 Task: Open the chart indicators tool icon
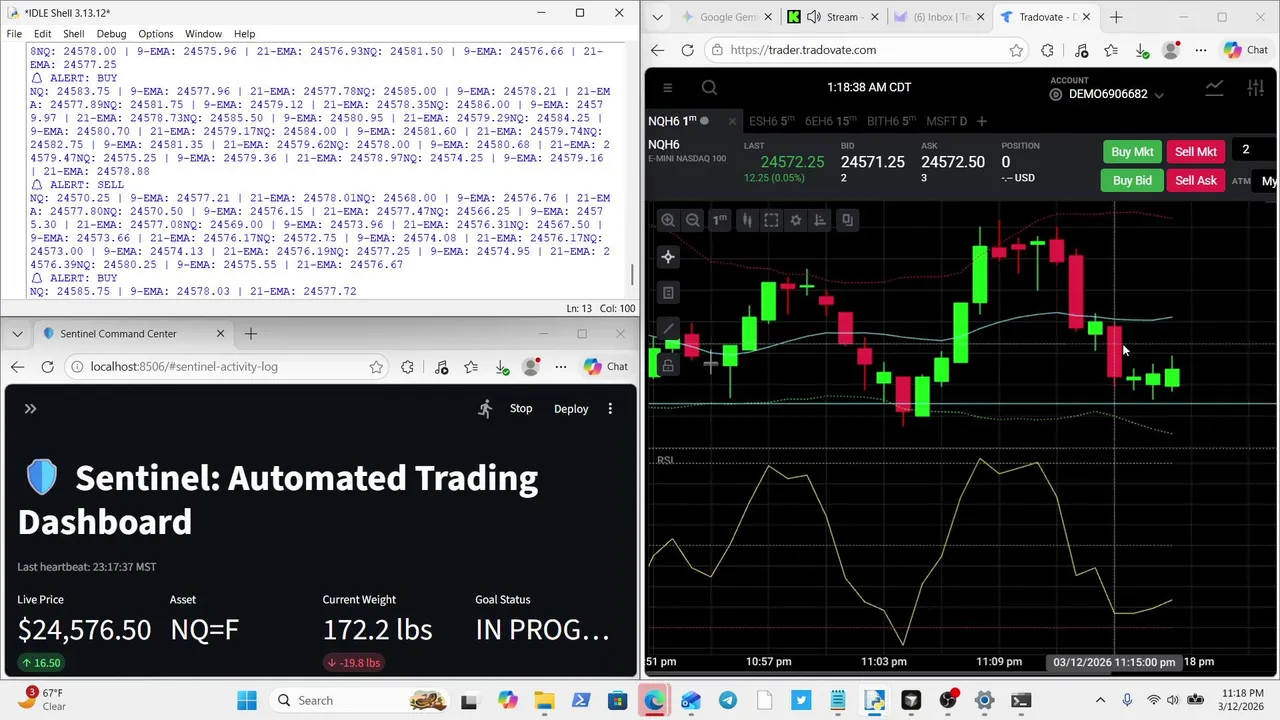820,220
